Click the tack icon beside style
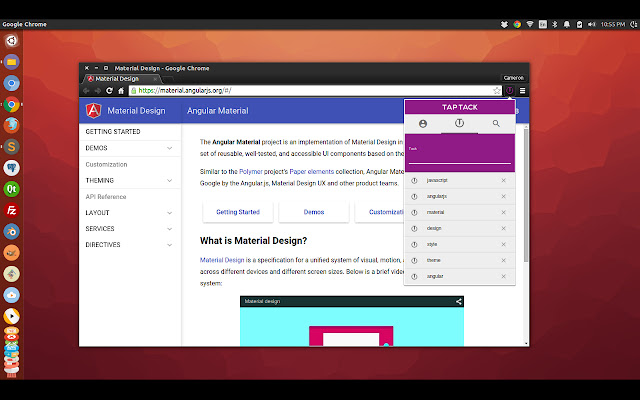Image resolution: width=640 pixels, height=400 pixels. (414, 244)
